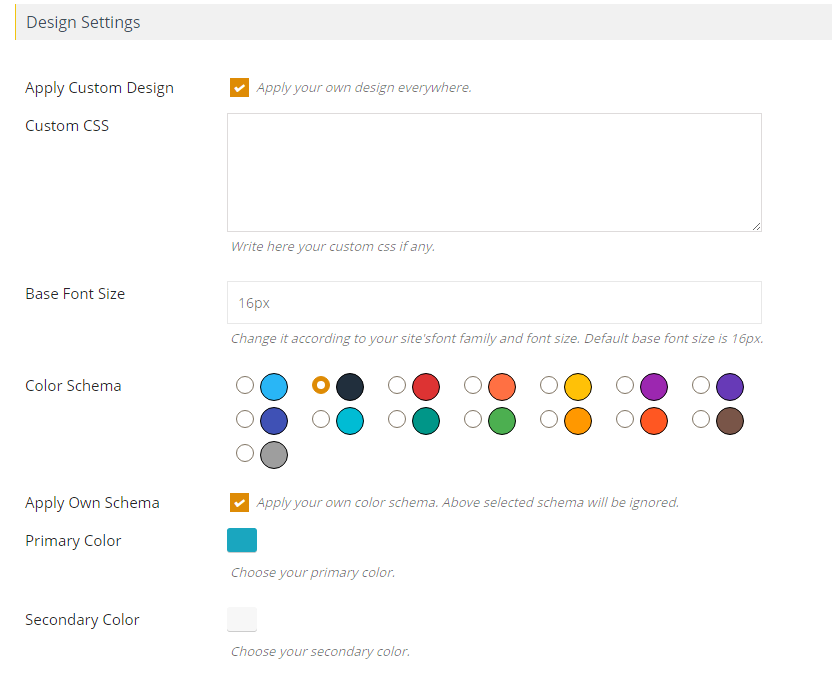Image resolution: width=832 pixels, height=681 pixels.
Task: Click inside the Custom CSS text area
Action: tap(494, 172)
